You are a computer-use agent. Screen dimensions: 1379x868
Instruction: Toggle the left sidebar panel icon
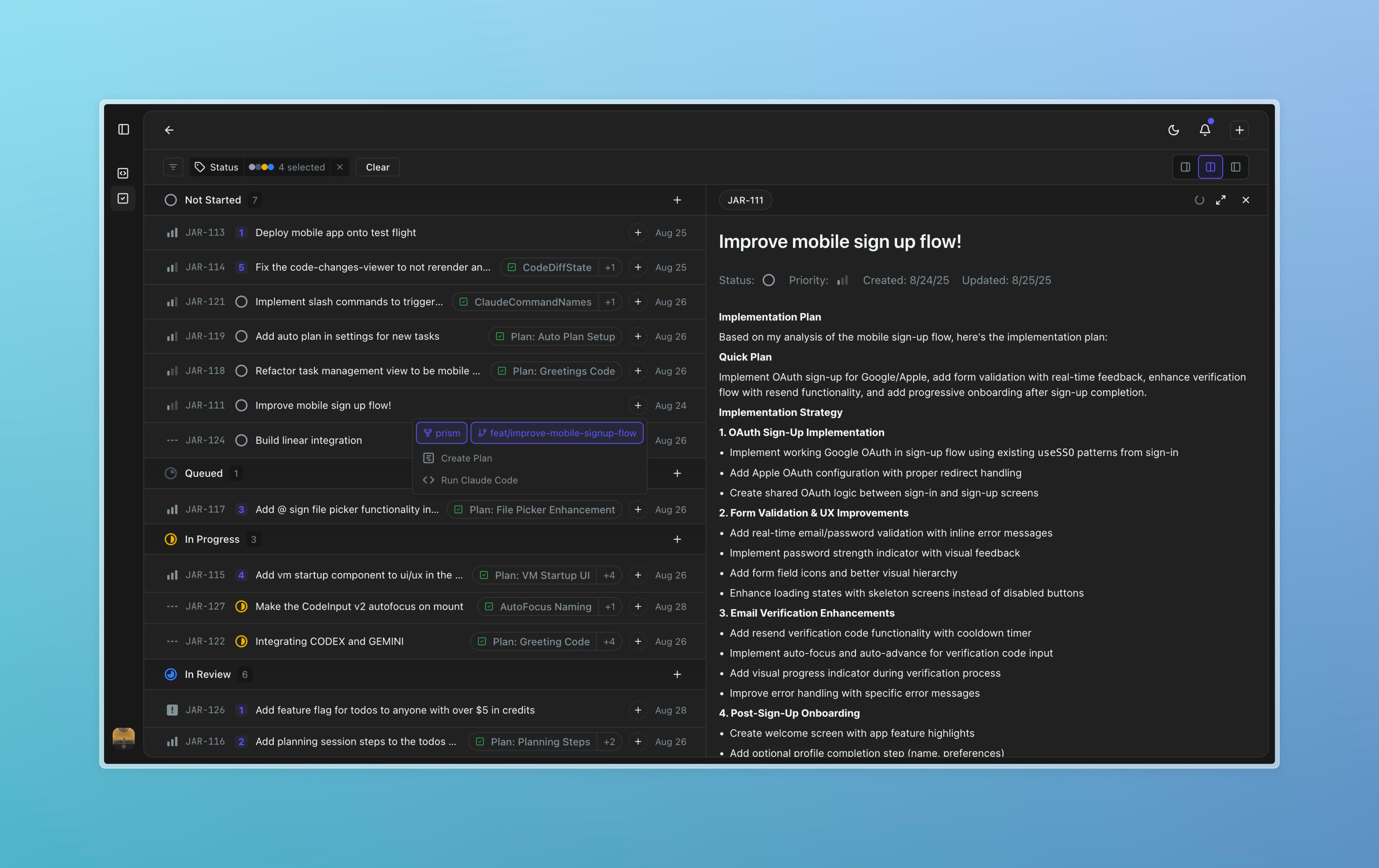(x=124, y=129)
